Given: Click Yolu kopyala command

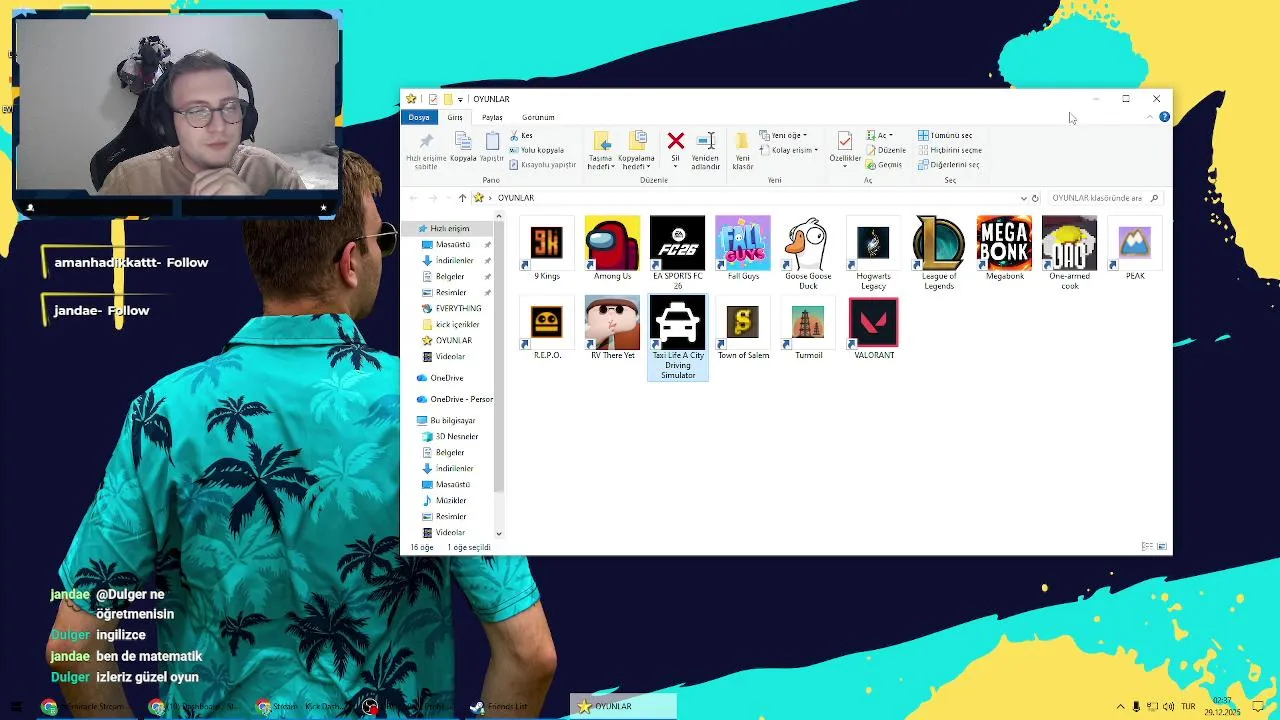Looking at the screenshot, I should (x=536, y=150).
